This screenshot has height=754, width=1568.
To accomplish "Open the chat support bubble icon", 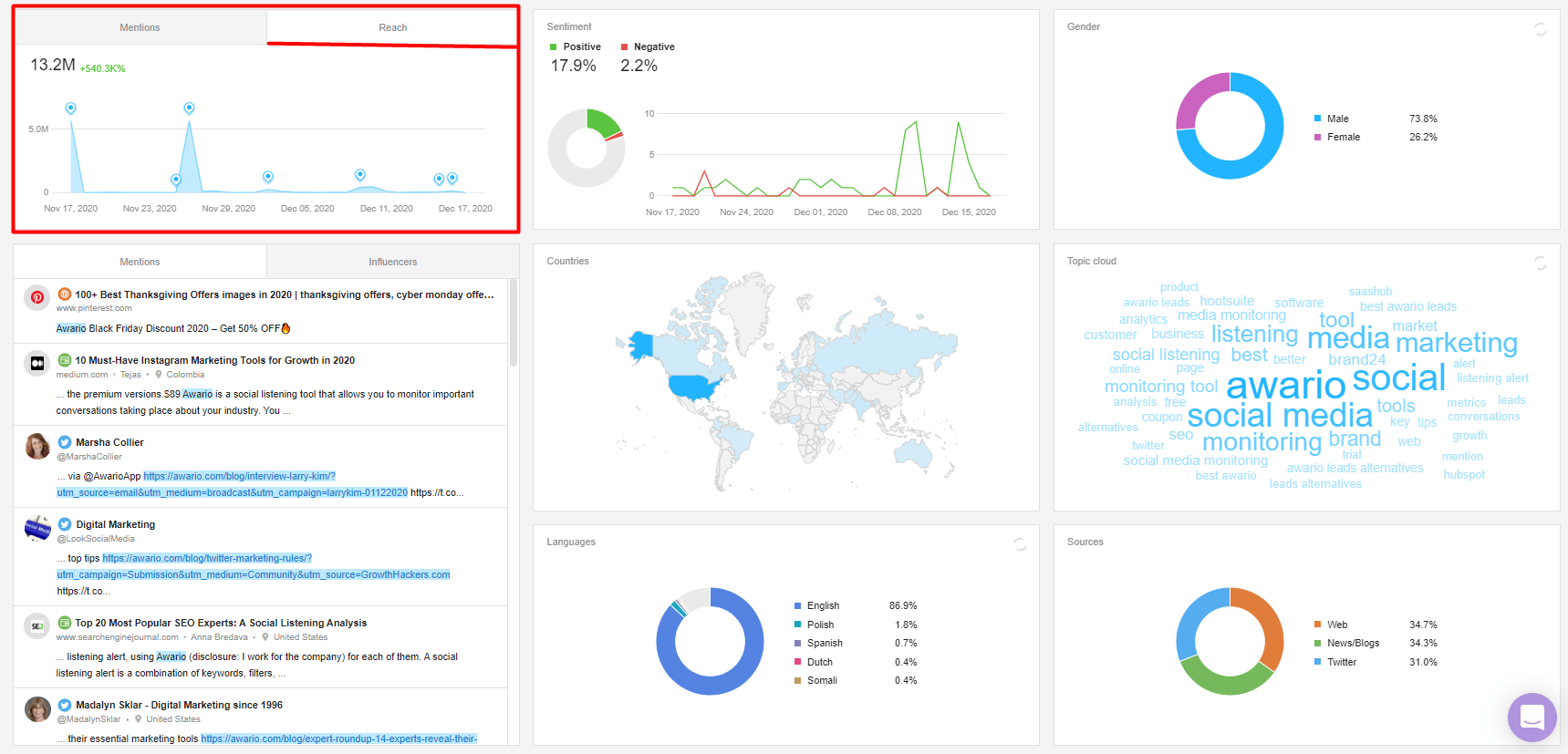I will pyautogui.click(x=1532, y=718).
